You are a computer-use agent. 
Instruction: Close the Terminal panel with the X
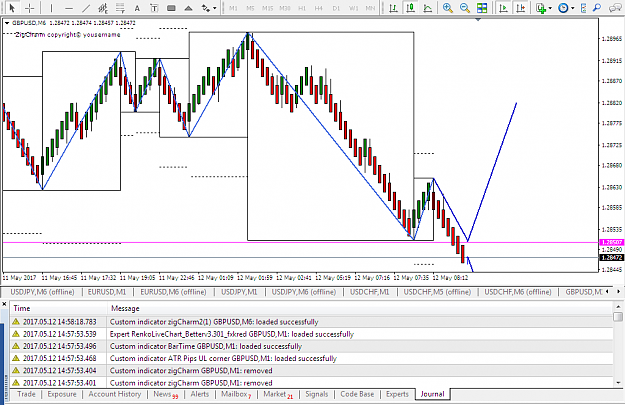click(x=4, y=304)
